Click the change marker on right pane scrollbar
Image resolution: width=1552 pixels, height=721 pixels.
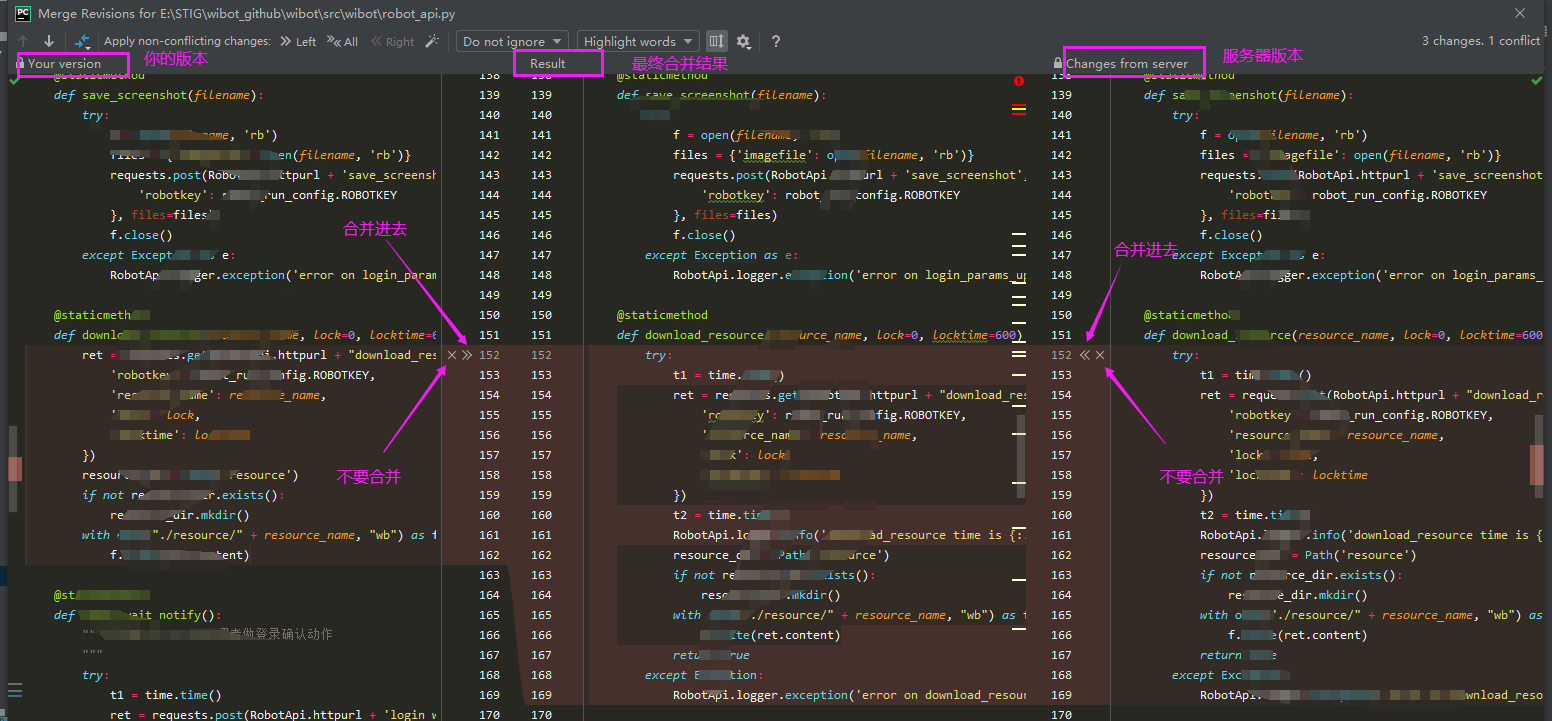pyautogui.click(x=1537, y=464)
